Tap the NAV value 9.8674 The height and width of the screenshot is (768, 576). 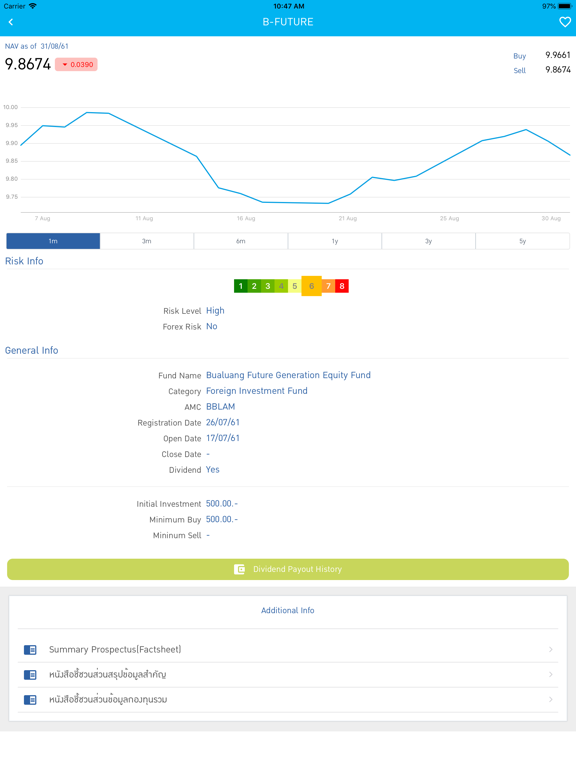[28, 64]
